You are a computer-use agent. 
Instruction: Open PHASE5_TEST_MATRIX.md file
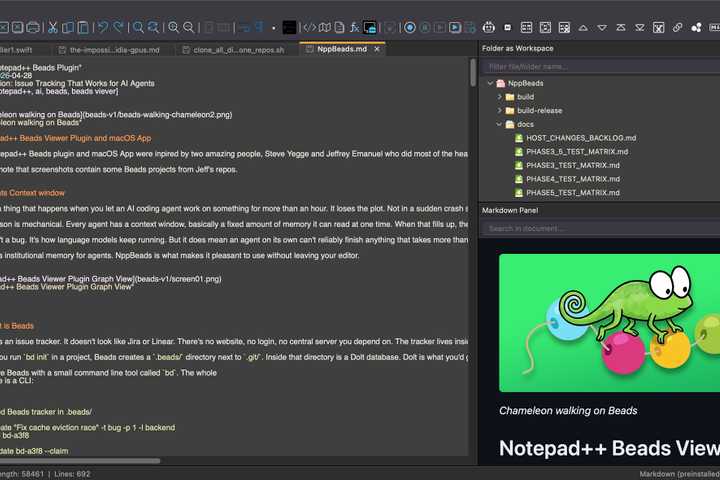pyautogui.click(x=573, y=193)
